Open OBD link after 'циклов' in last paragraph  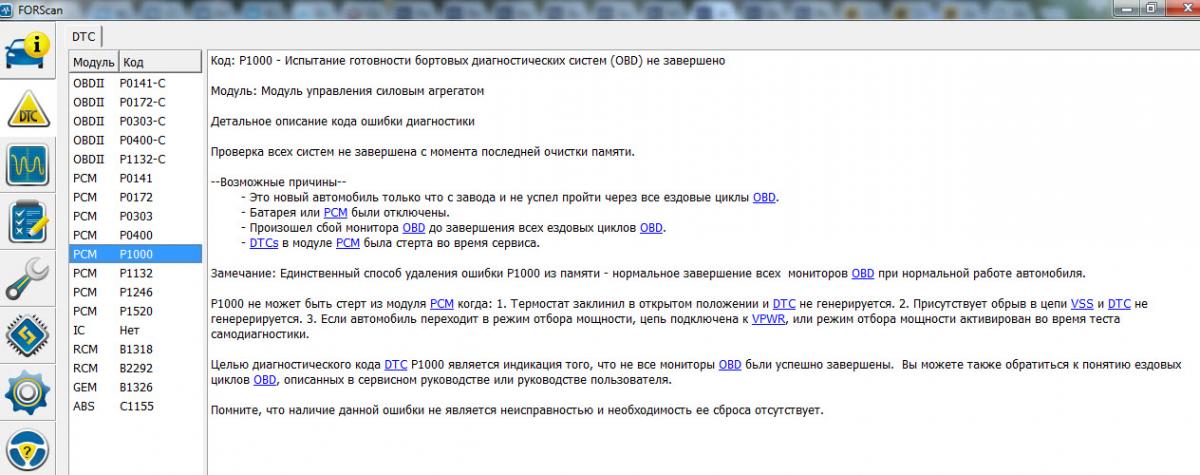point(265,380)
